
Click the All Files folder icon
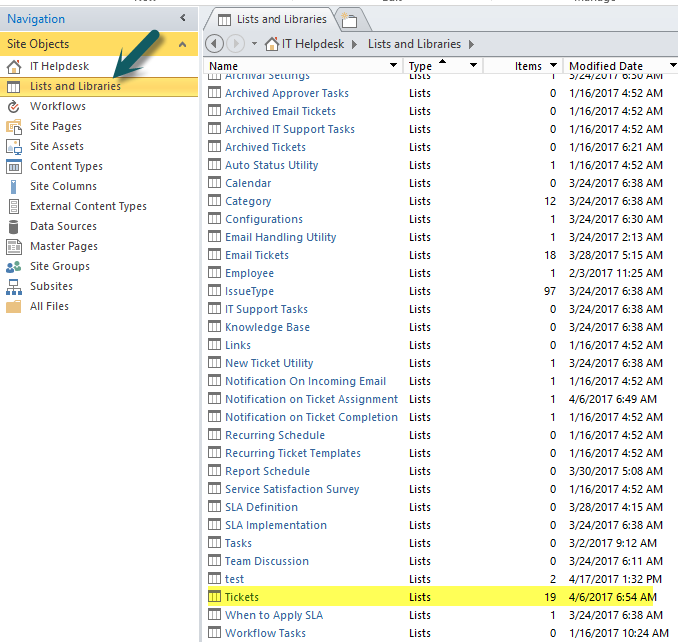[x=14, y=307]
